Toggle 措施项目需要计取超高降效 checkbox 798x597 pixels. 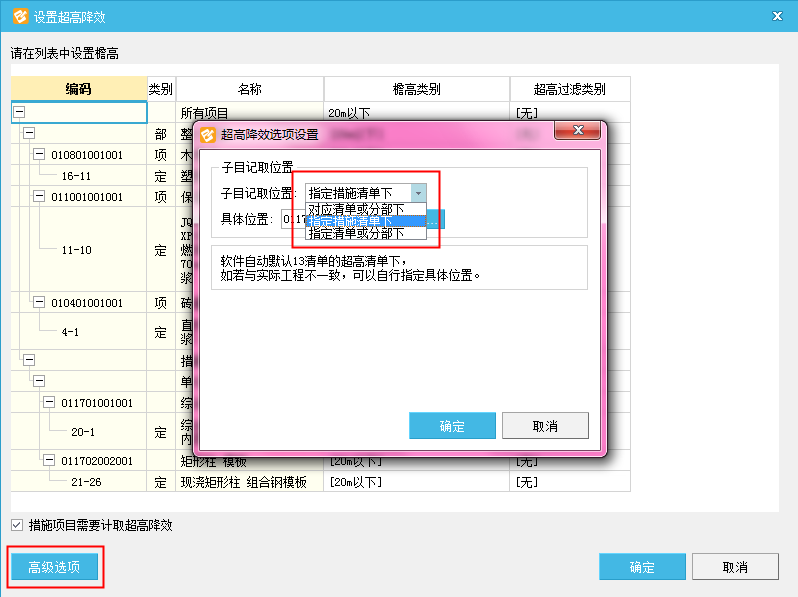click(17, 525)
